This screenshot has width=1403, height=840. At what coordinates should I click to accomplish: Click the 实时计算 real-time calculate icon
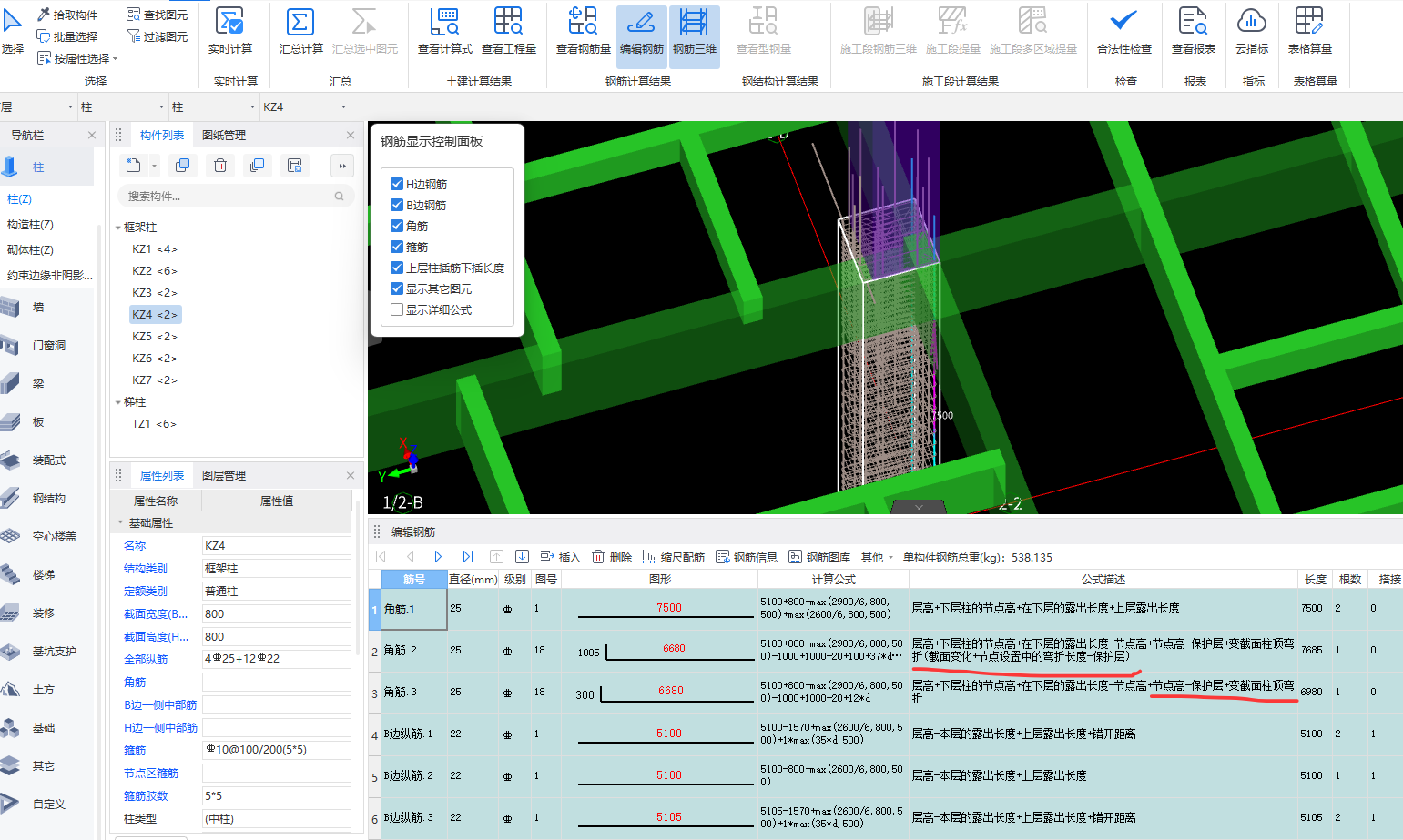(x=230, y=21)
